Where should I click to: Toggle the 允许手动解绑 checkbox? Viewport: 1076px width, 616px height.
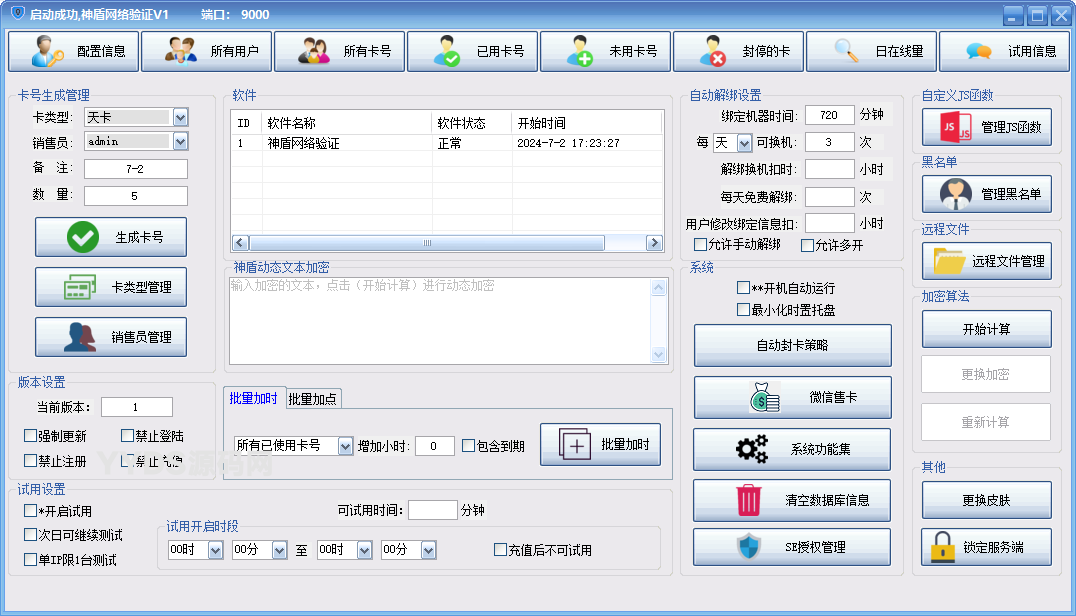click(x=701, y=245)
